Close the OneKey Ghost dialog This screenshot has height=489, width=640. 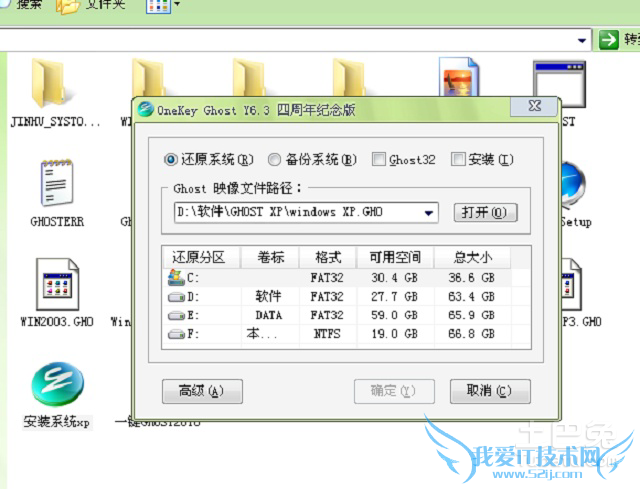click(x=534, y=107)
